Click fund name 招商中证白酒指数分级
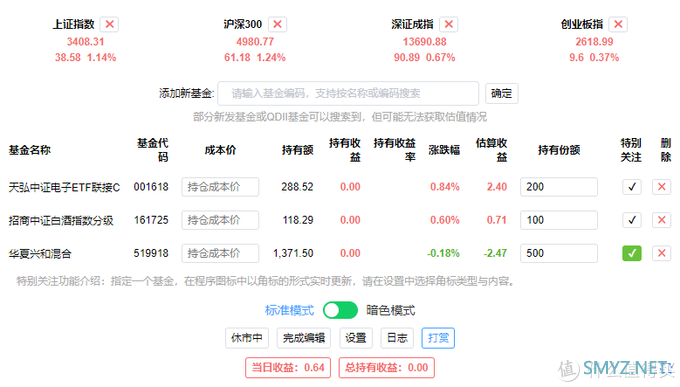 (61, 220)
